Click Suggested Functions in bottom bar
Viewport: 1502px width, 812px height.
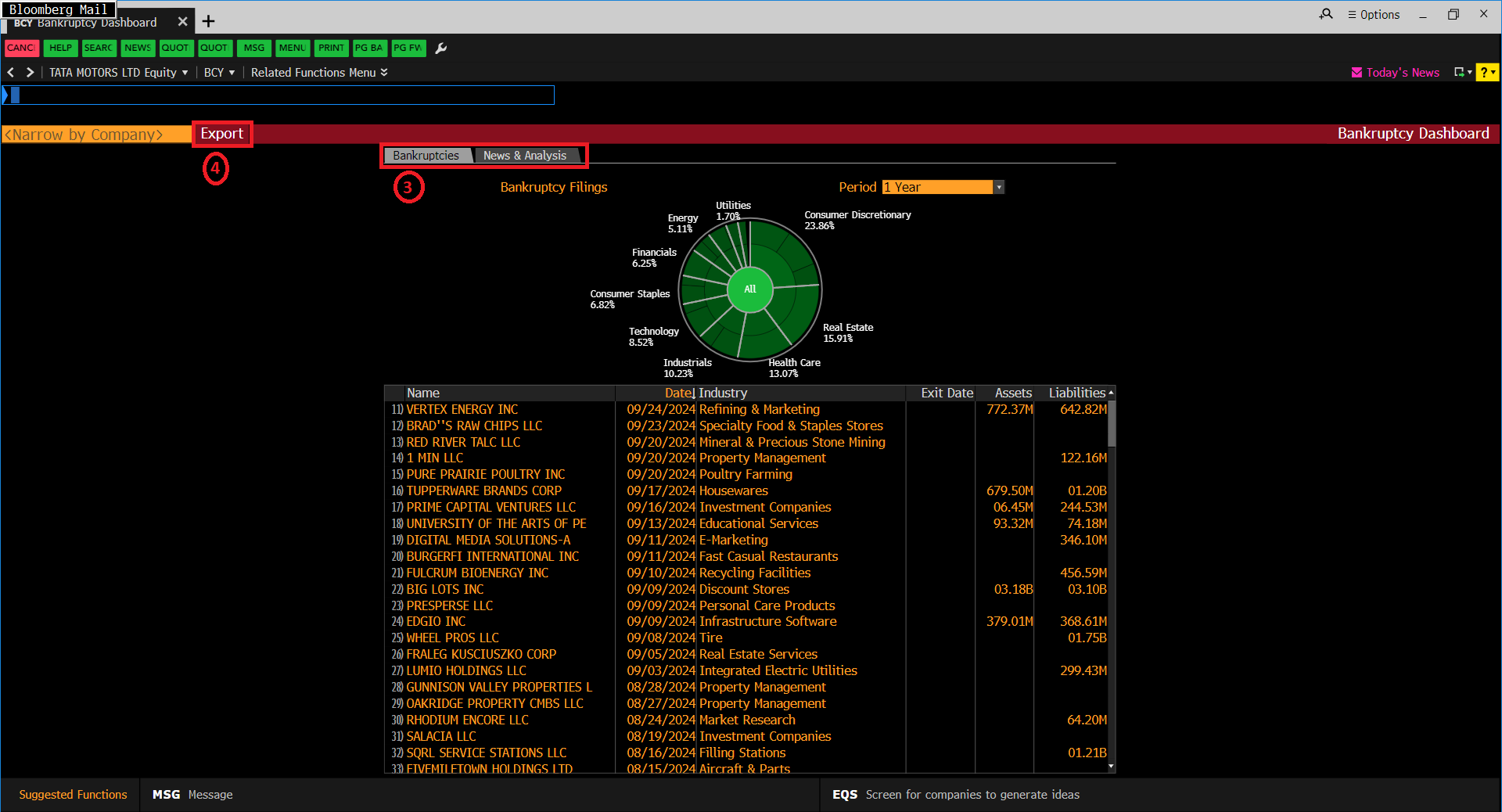pos(73,794)
